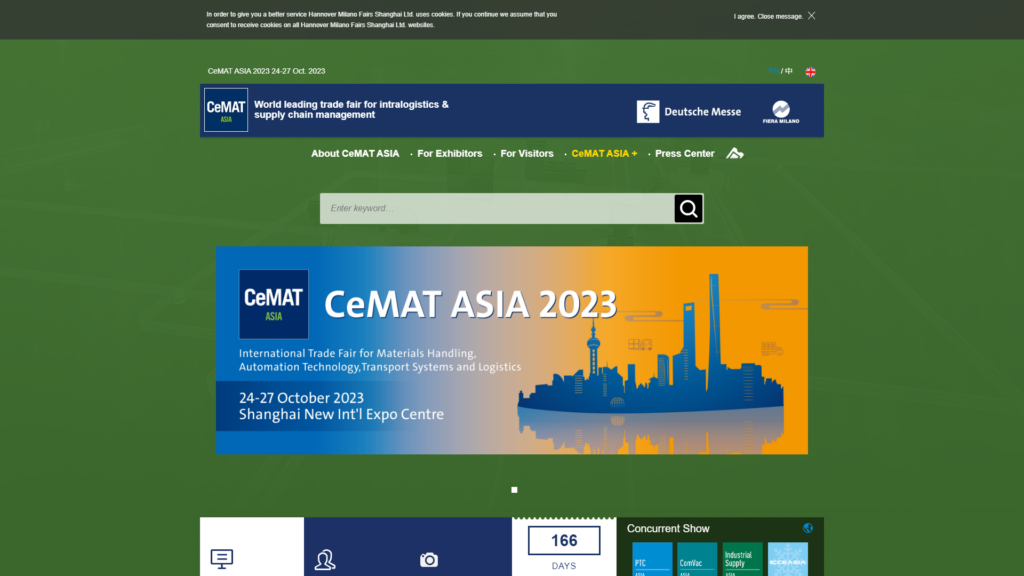This screenshot has width=1024, height=576.
Task: Click the two-person users icon
Action: [x=325, y=560]
